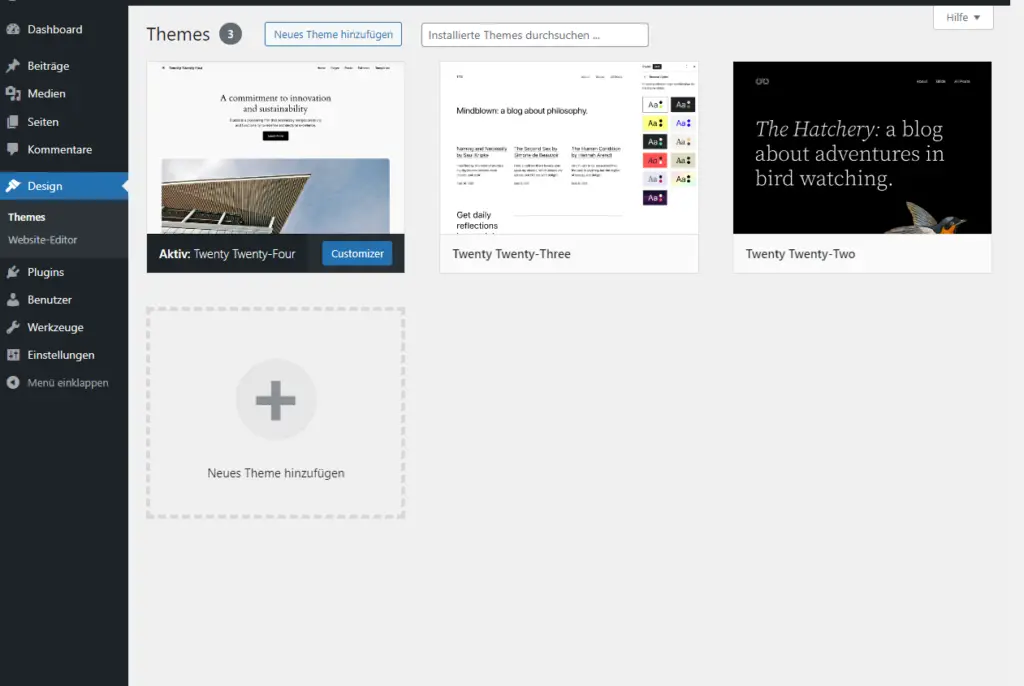Click the Themes page heading
Image resolution: width=1024 pixels, height=686 pixels.
pos(178,34)
